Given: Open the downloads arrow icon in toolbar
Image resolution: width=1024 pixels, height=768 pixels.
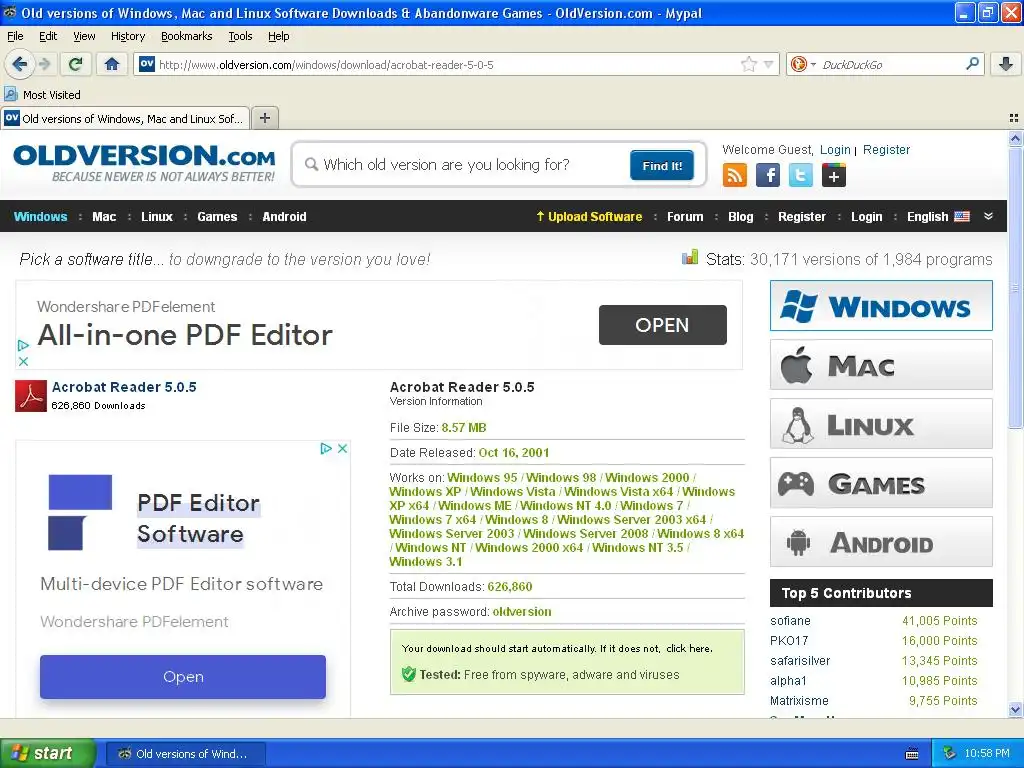Looking at the screenshot, I should 1006,64.
